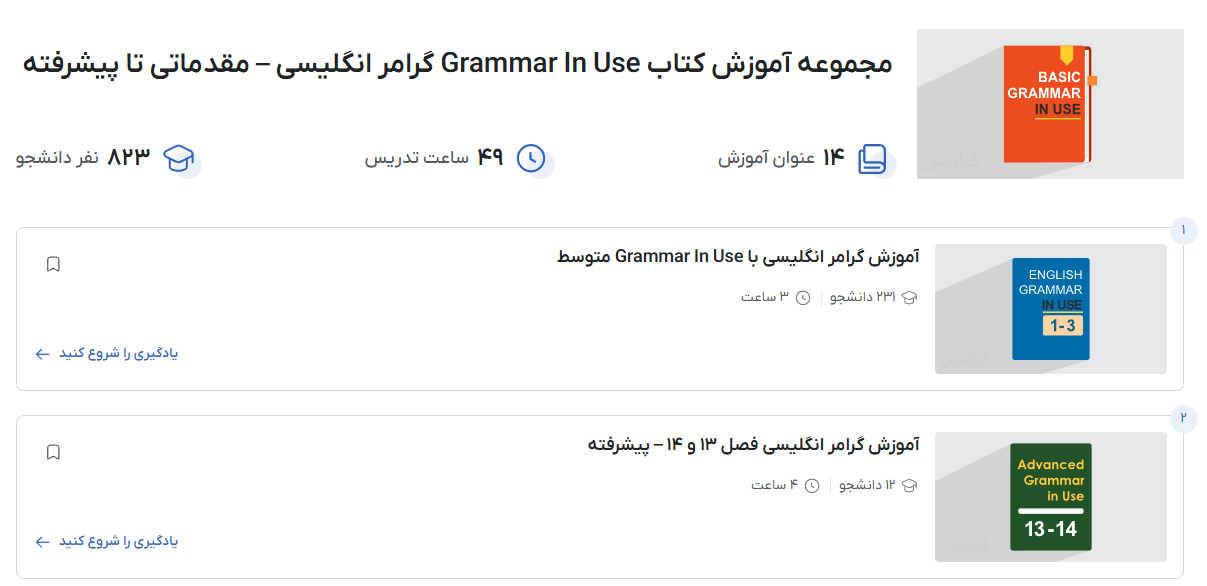
Task: Click the clock icon beside «۴۹ ساعت تدریس»
Action: (x=531, y=156)
